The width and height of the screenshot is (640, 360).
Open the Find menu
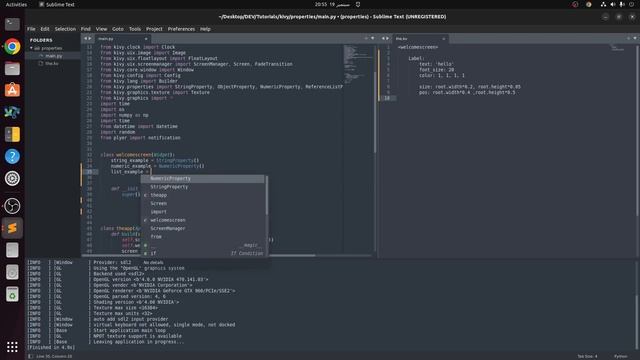coord(86,29)
